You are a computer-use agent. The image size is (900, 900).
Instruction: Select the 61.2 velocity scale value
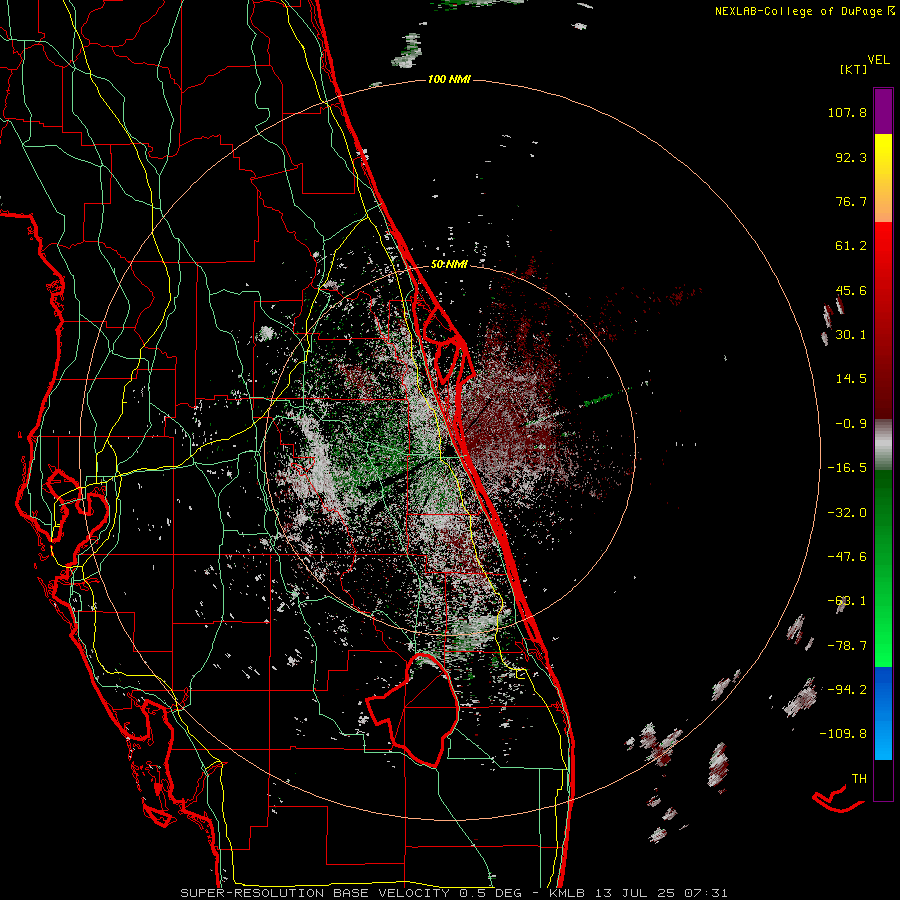(x=851, y=246)
